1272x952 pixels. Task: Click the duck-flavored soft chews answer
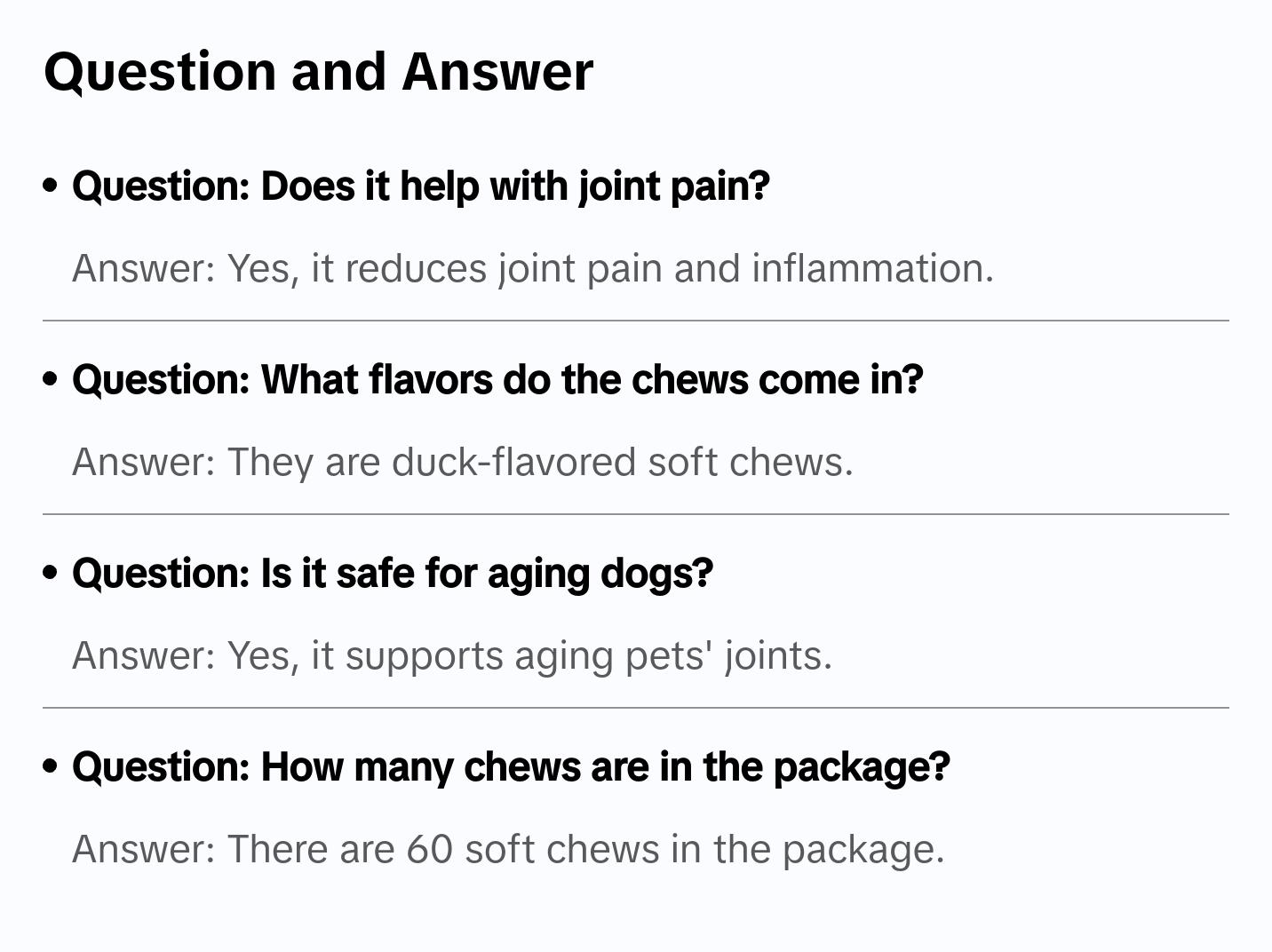coord(462,462)
